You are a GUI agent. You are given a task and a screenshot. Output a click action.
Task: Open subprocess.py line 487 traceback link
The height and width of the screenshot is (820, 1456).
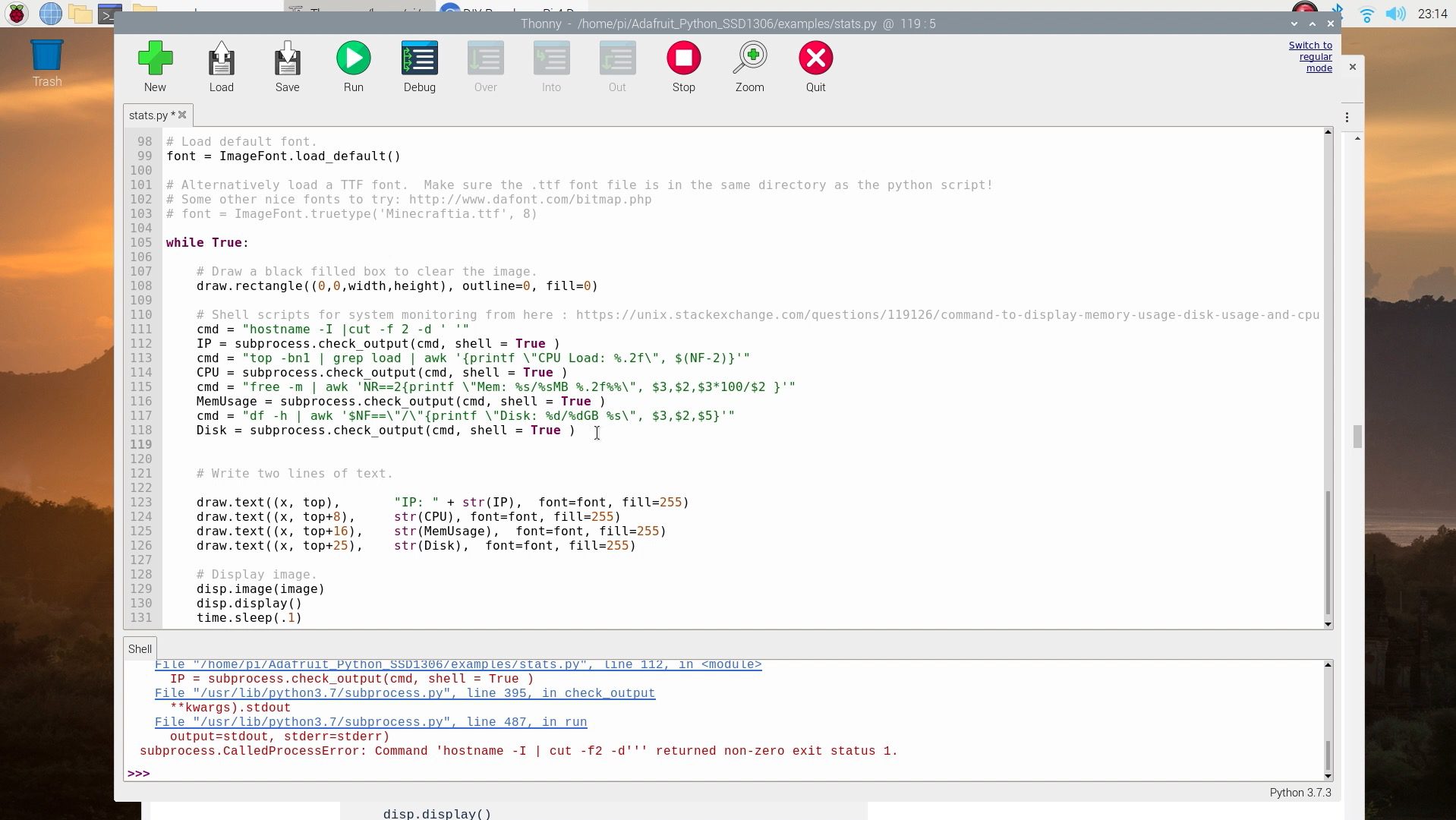click(370, 722)
